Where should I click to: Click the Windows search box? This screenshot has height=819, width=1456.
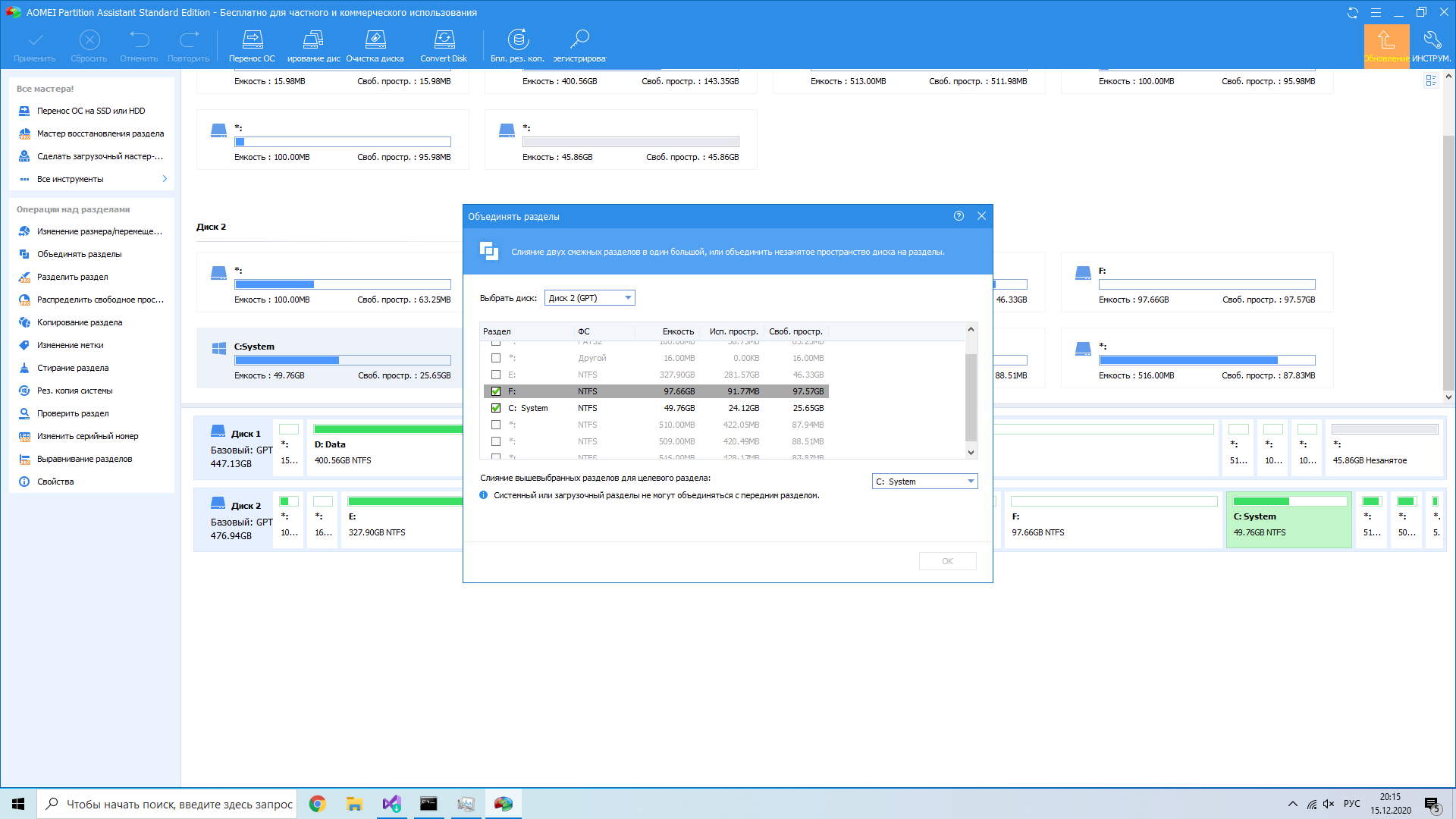(168, 804)
